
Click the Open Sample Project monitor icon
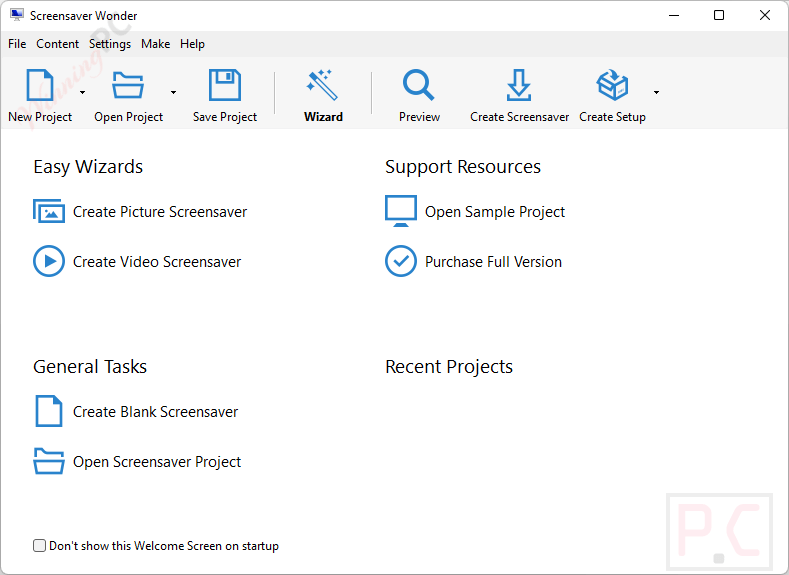[401, 211]
